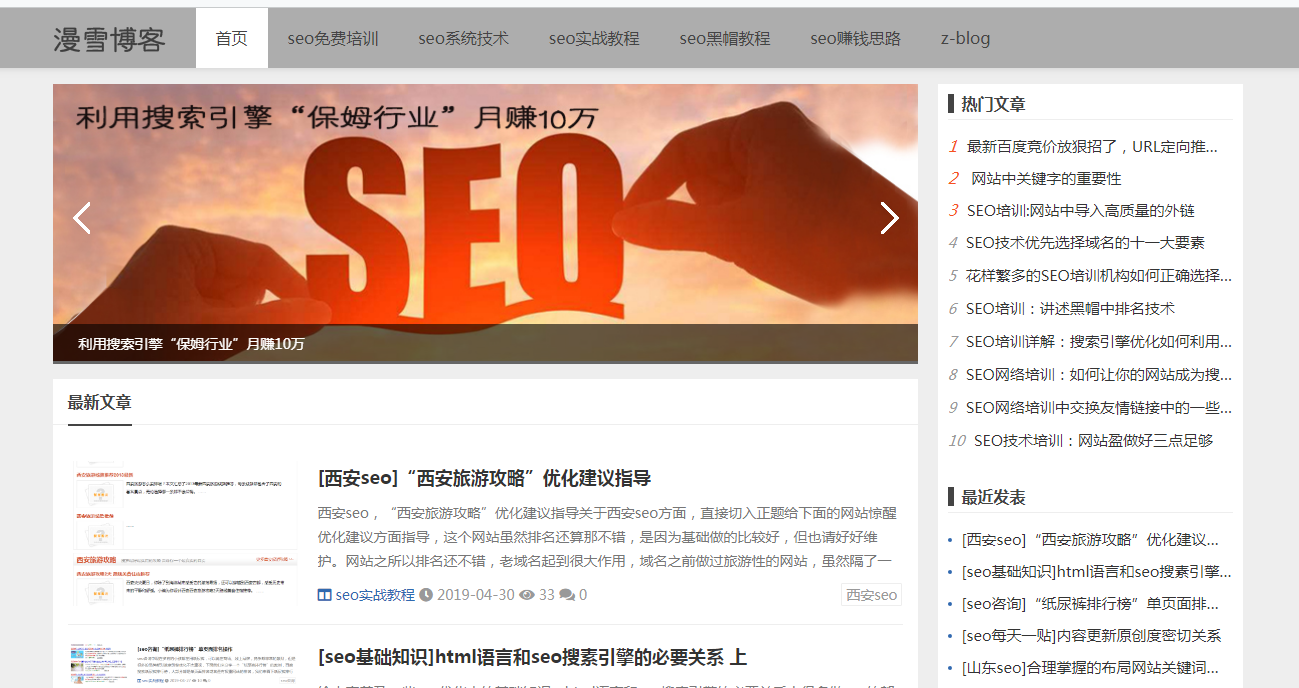1299x688 pixels.
Task: Select seo实战教程 in the navigation bar
Action: tap(594, 38)
